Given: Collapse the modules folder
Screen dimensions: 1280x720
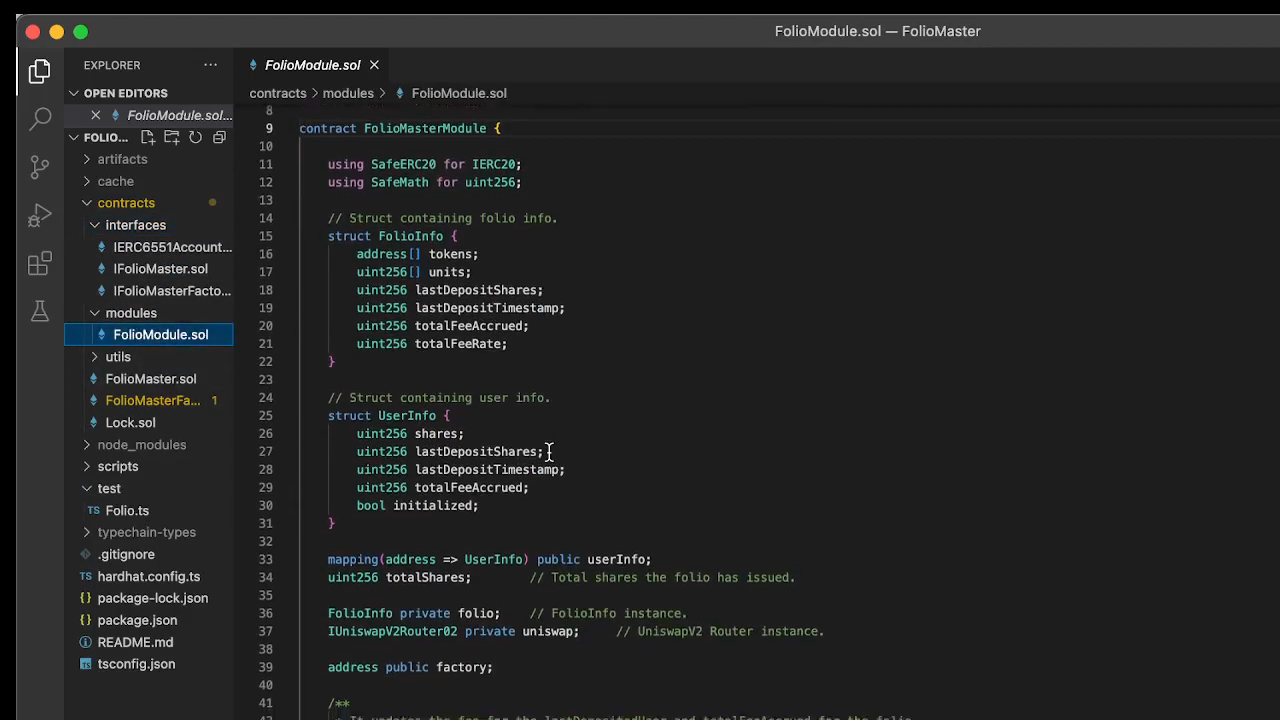Looking at the screenshot, I should (x=131, y=313).
